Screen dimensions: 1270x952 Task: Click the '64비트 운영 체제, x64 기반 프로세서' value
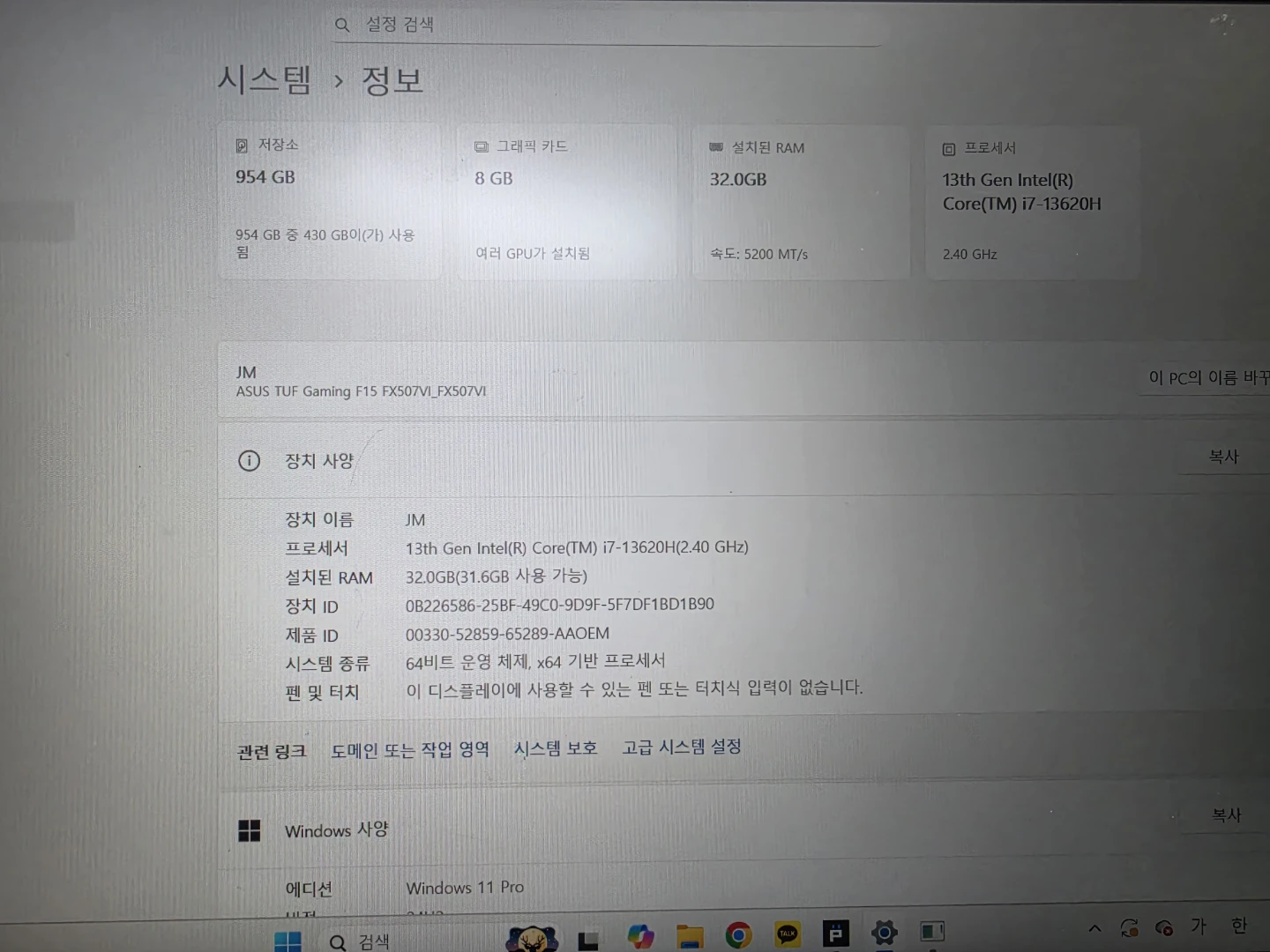pos(535,661)
